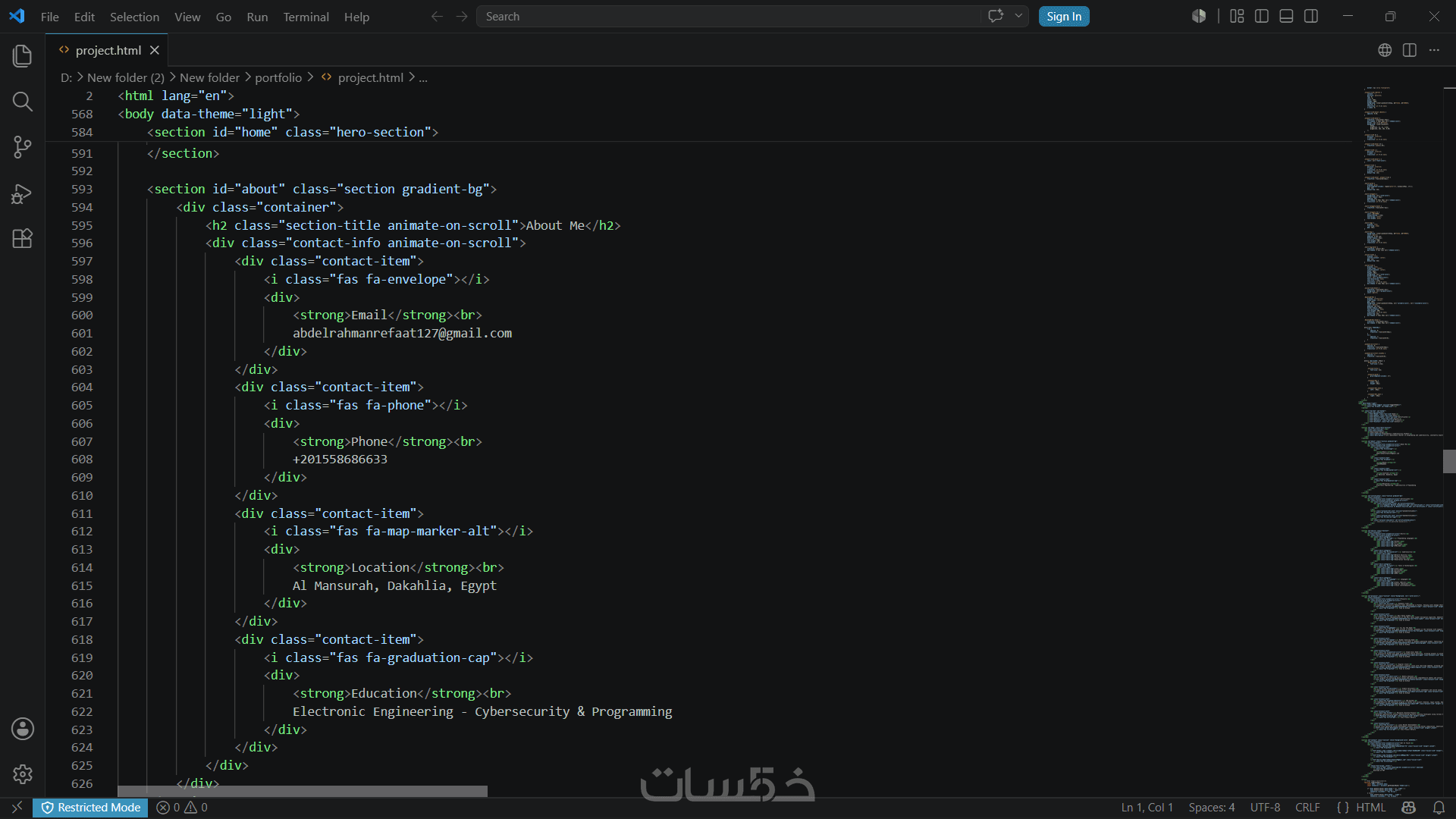Image resolution: width=1456 pixels, height=819 pixels.
Task: Click the Copilot status icon in title bar
Action: pyautogui.click(x=1199, y=16)
